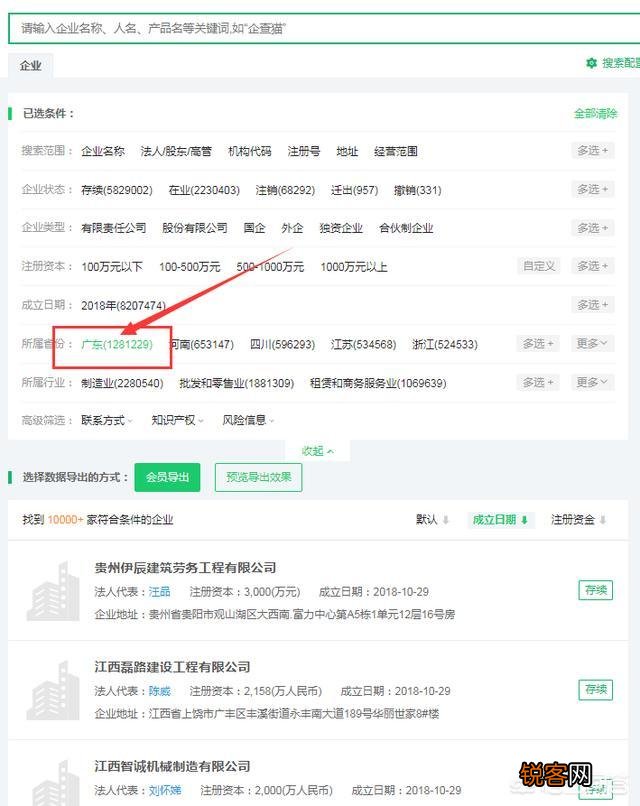Image resolution: width=640 pixels, height=806 pixels.
Task: Open company 江西智诚机械制造有限公司
Action: click(x=172, y=766)
